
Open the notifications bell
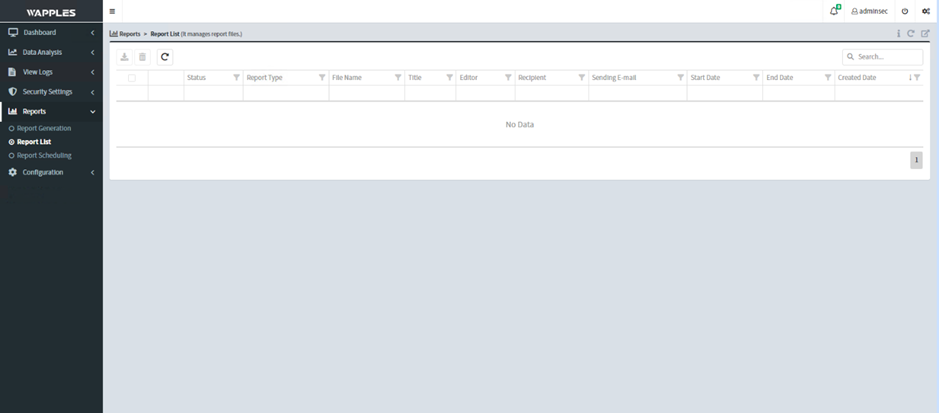pos(833,11)
